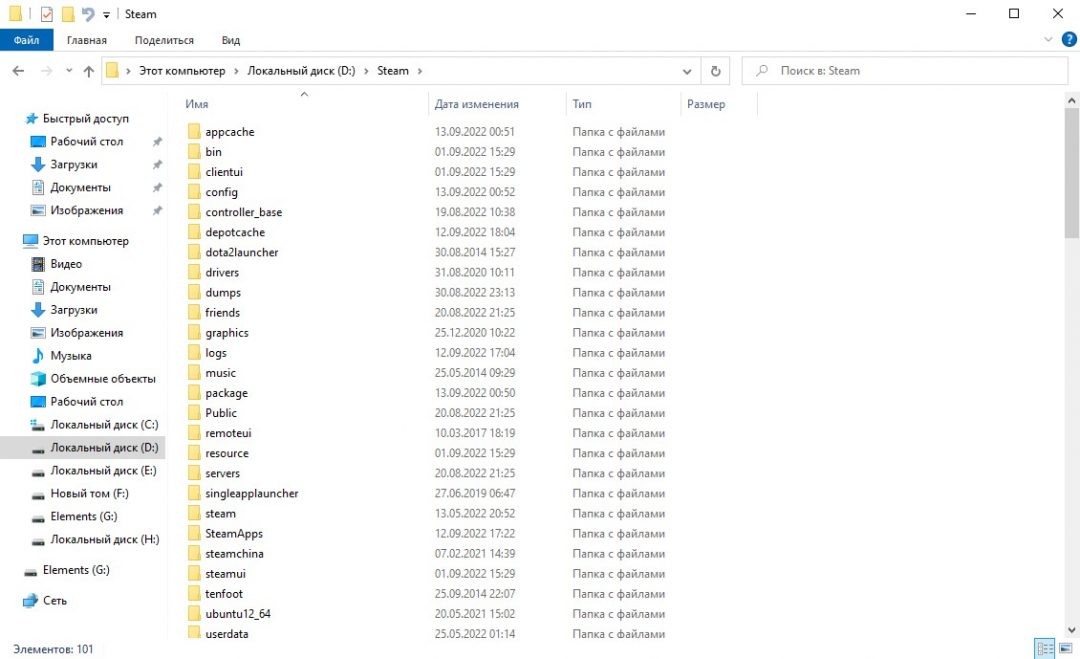Screen dimensions: 1080x659
Task: Switch to details view mode
Action: 1044,649
